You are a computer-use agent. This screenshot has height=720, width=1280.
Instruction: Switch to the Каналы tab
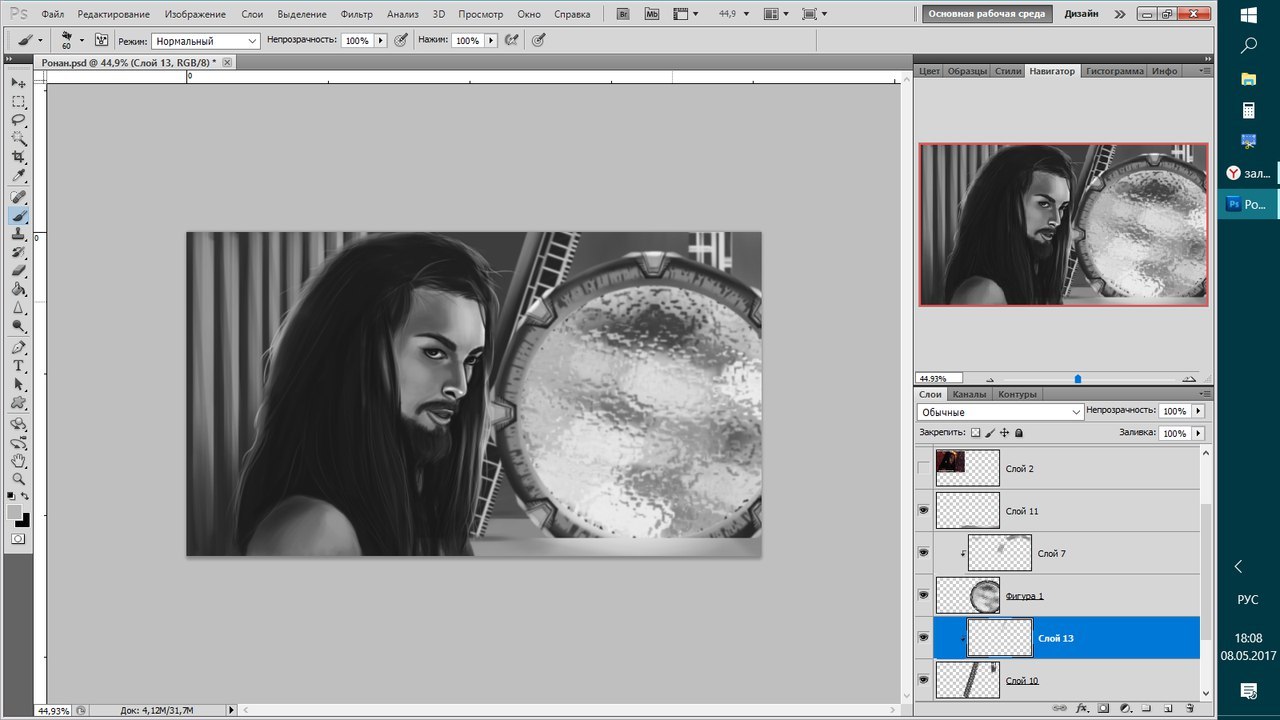tap(969, 394)
